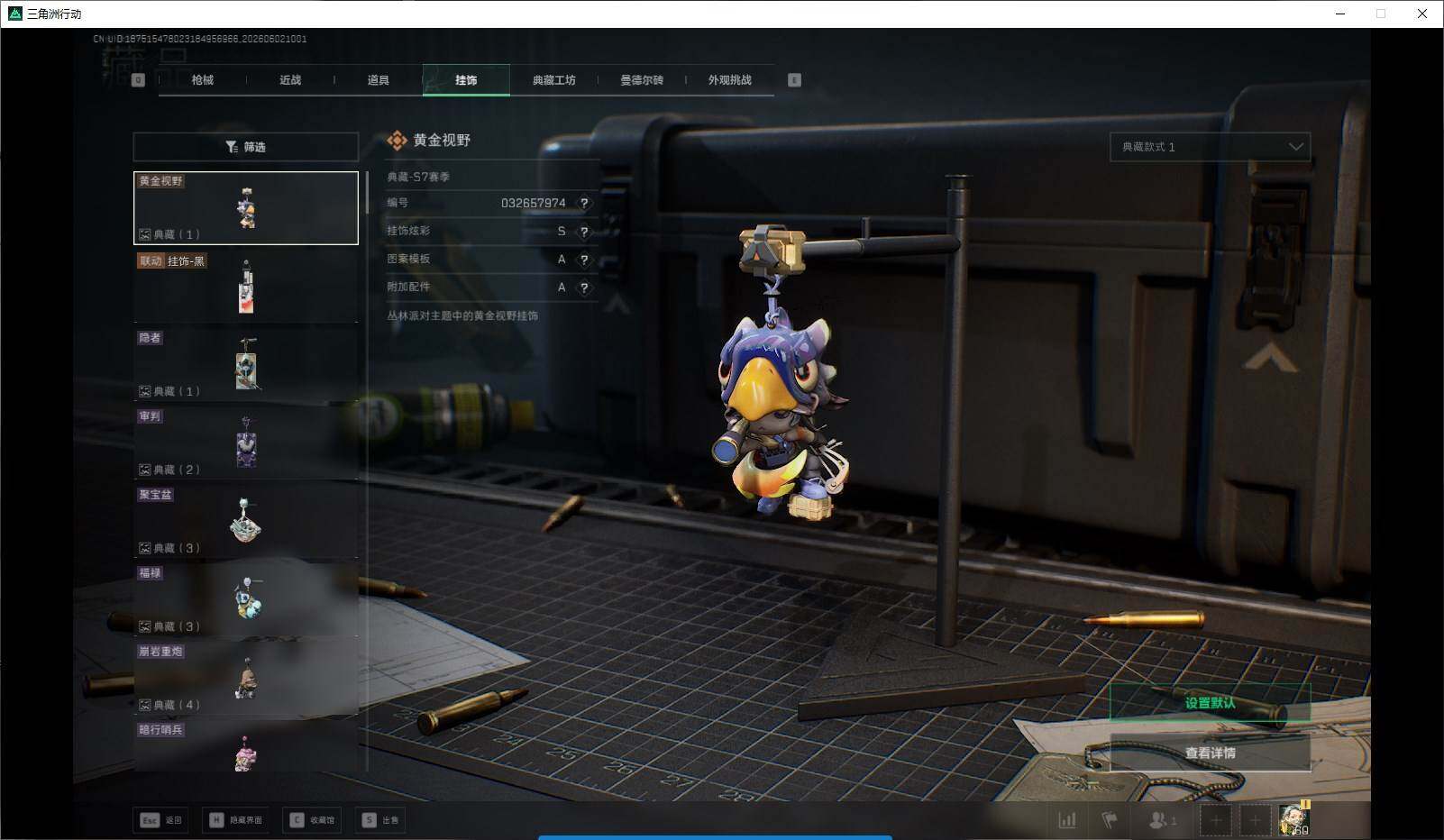Viewport: 1444px width, 840px height.
Task: Click the question mark next to 挂饰炫彩
Action: point(584,232)
